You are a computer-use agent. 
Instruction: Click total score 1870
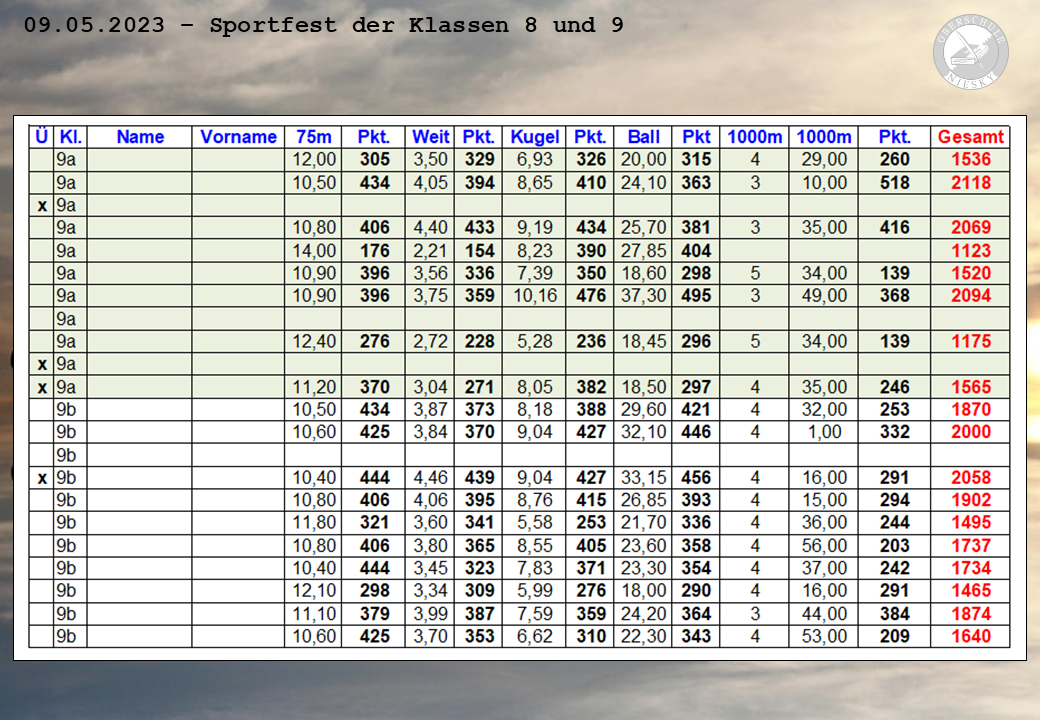point(970,409)
